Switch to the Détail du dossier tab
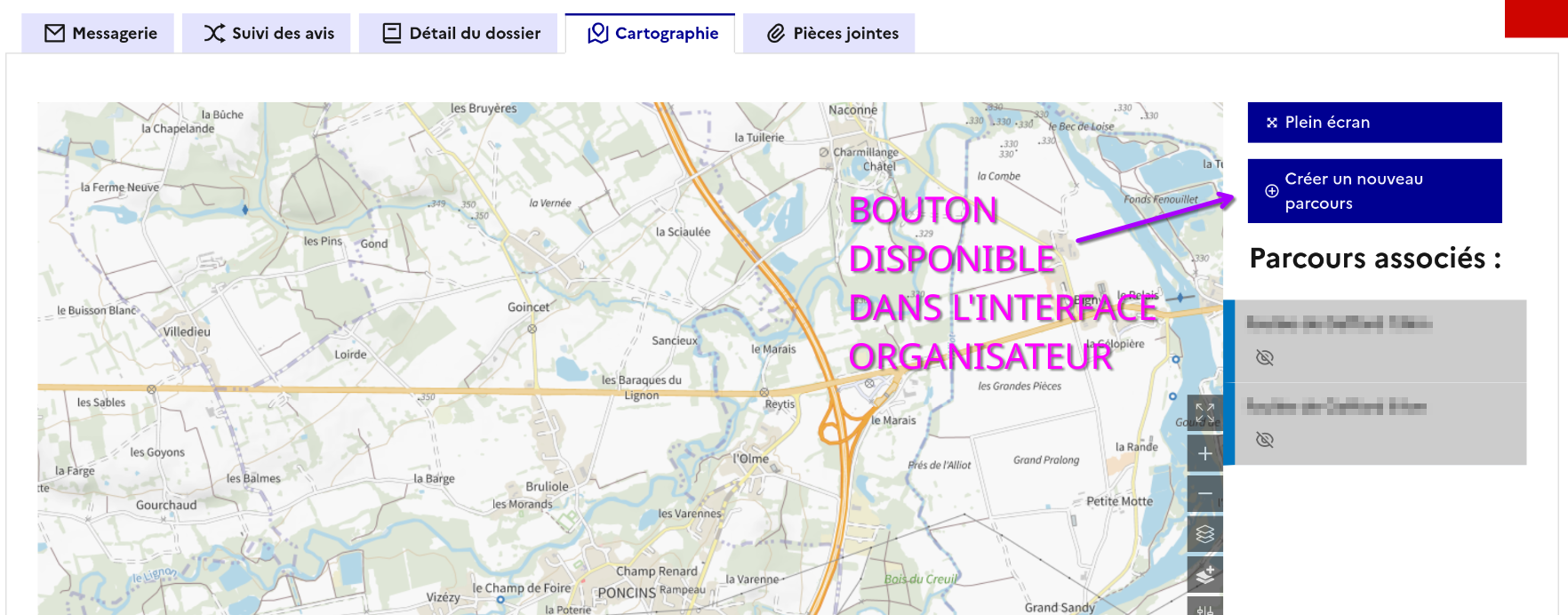This screenshot has height=615, width=1568. pos(460,34)
